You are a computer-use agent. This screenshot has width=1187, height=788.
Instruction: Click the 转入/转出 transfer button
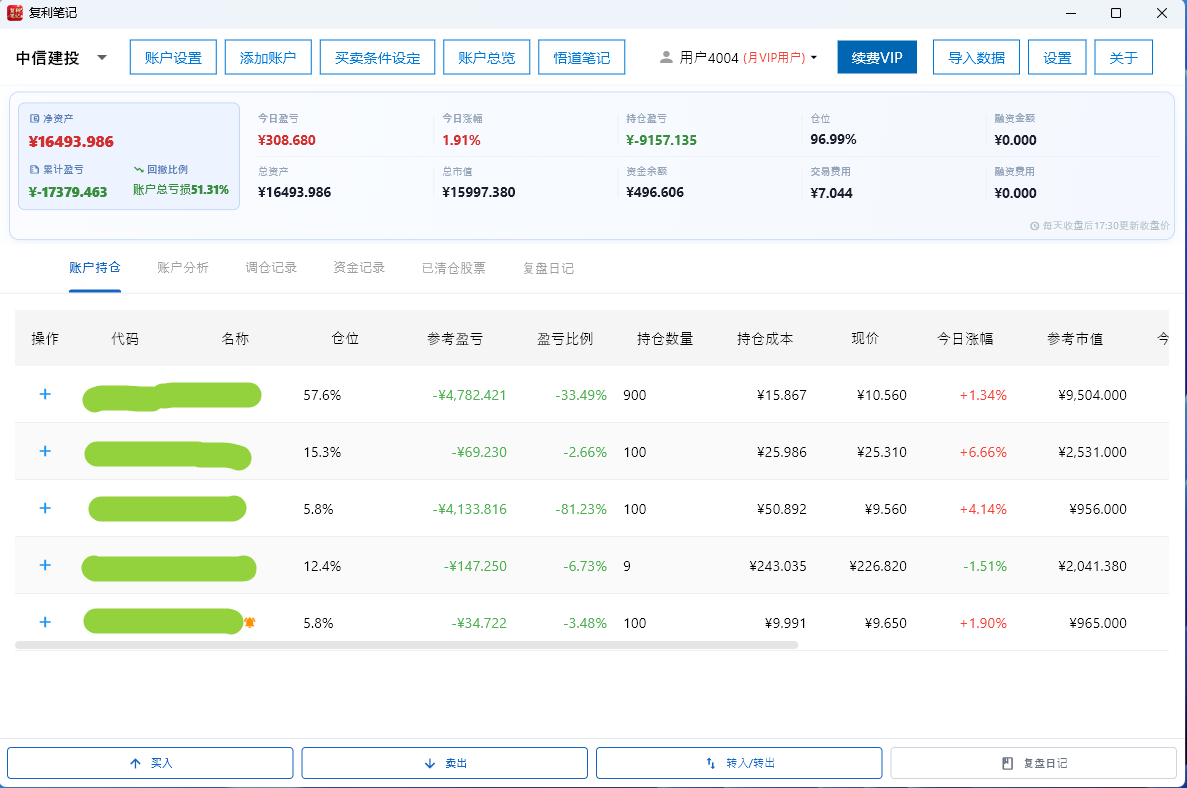pyautogui.click(x=739, y=763)
